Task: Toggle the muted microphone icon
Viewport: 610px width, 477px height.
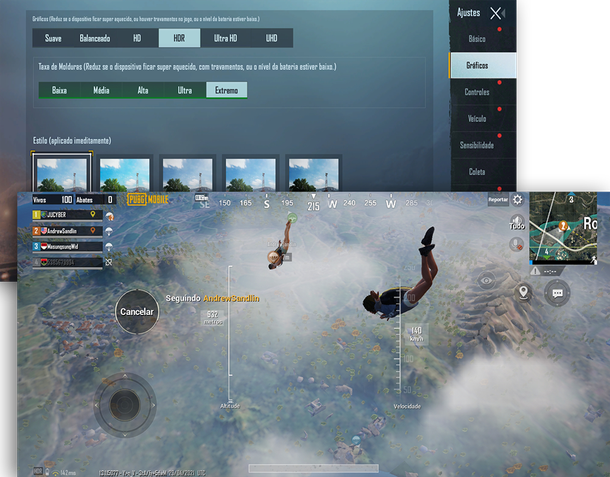Action: click(517, 245)
